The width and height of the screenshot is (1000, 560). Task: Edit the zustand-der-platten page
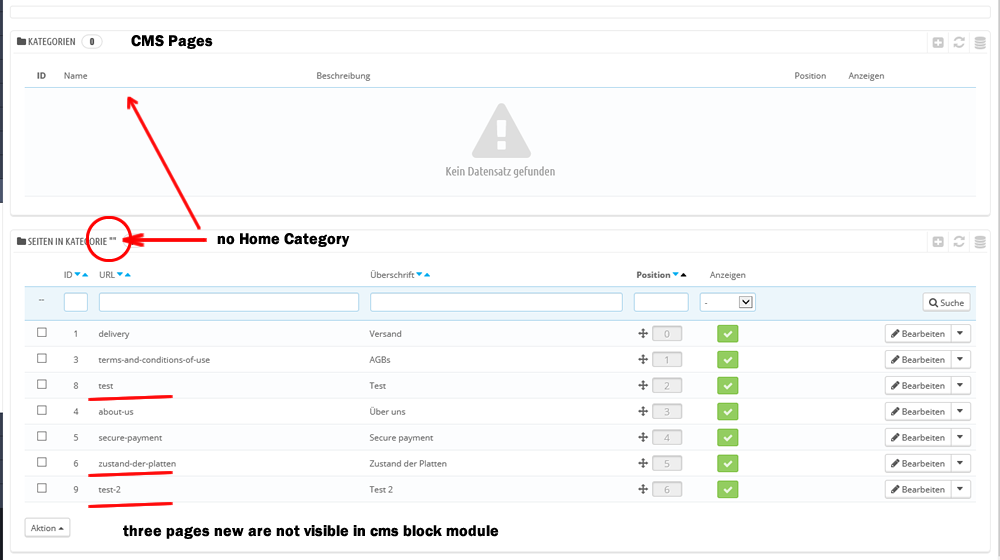point(918,463)
